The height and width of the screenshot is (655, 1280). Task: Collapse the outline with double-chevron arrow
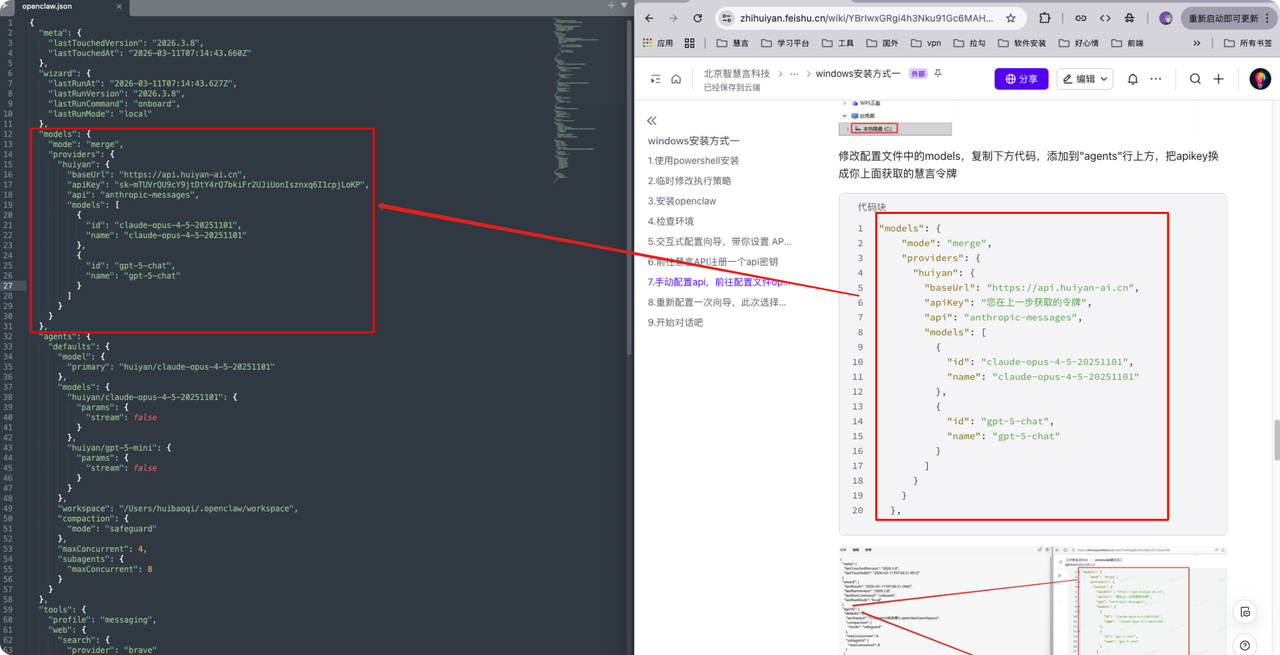point(652,120)
